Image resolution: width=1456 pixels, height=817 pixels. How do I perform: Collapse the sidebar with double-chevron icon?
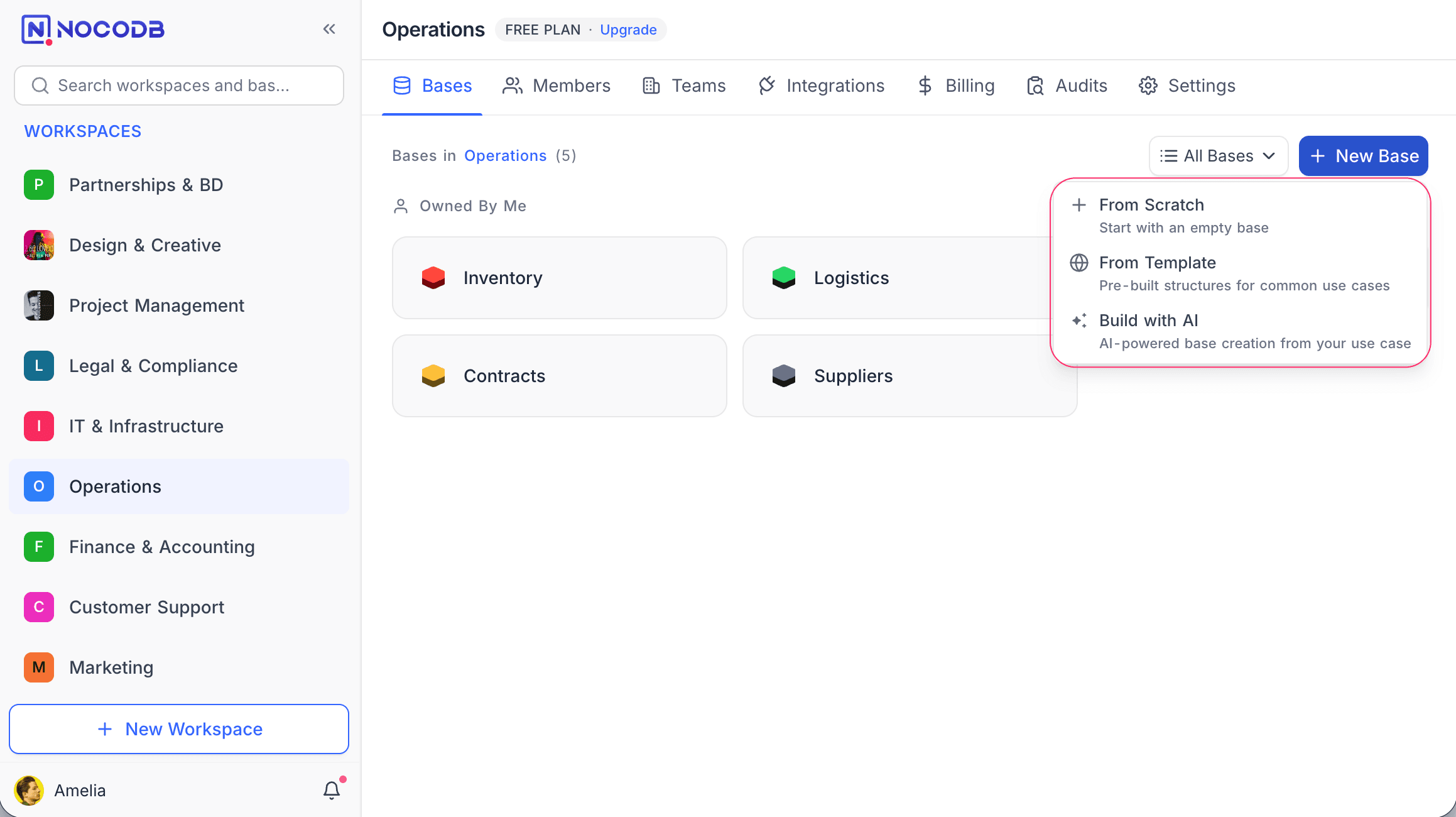329,29
